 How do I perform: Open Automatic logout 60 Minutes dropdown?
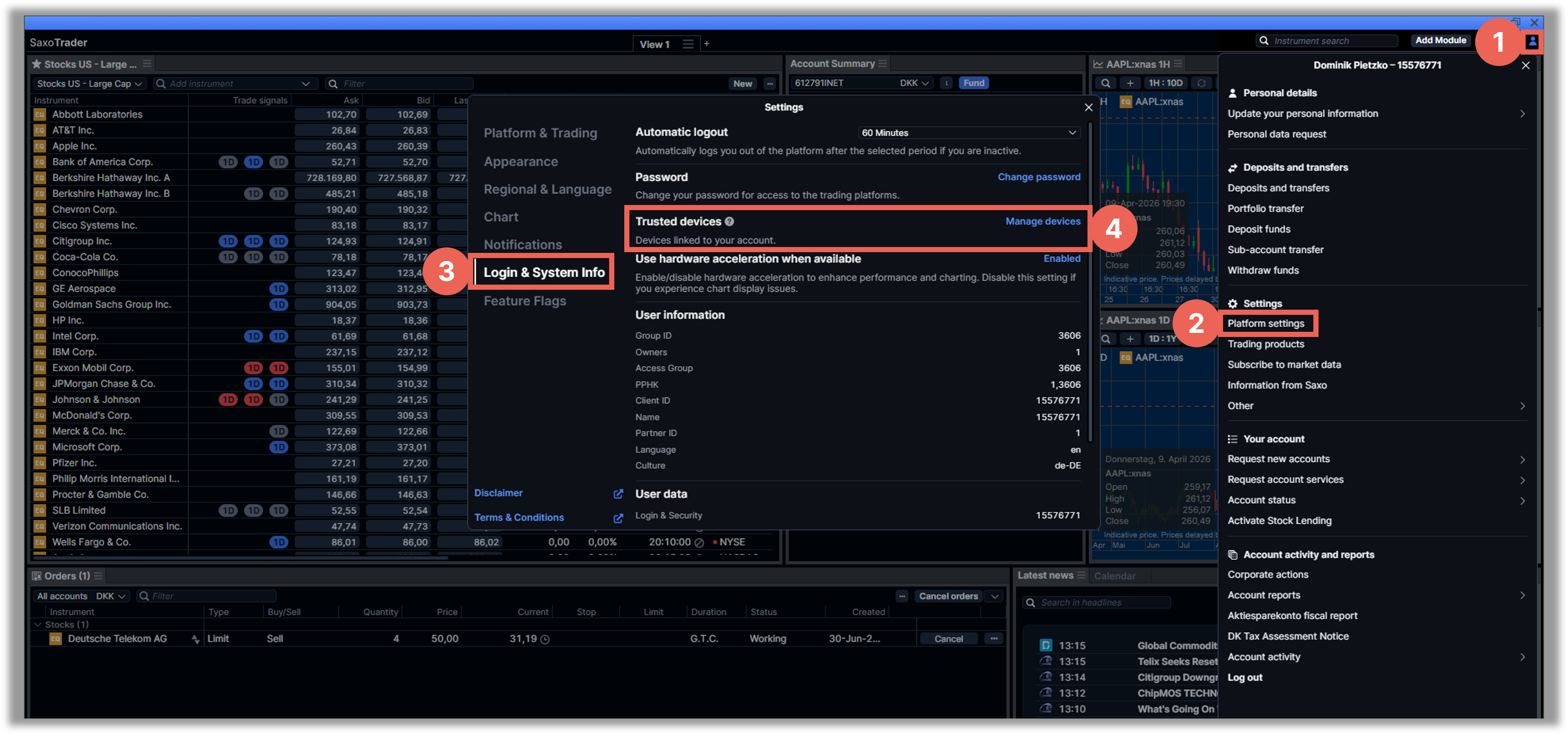[x=969, y=133]
